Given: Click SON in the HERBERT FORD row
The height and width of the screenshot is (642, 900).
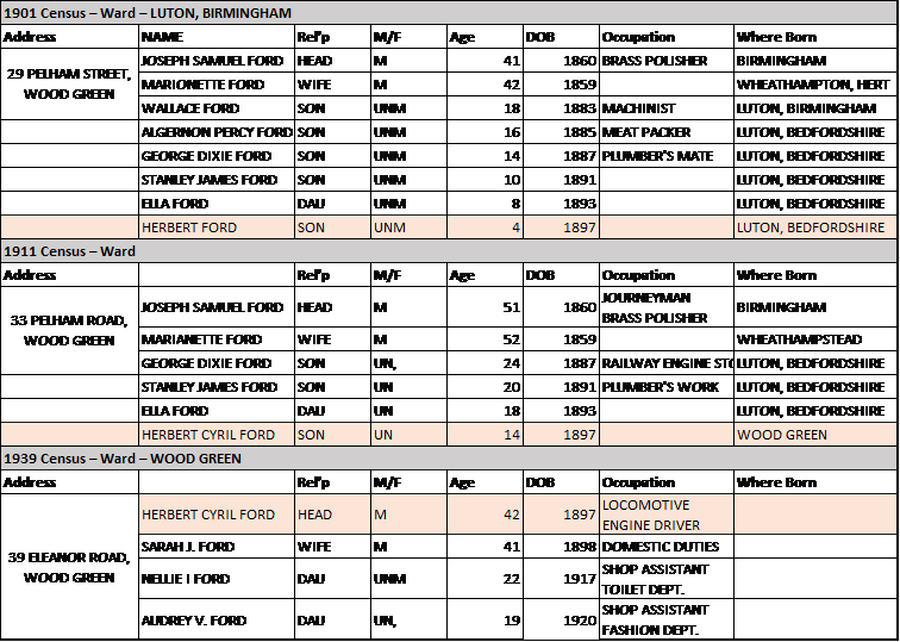Looking at the screenshot, I should pyautogui.click(x=331, y=227).
